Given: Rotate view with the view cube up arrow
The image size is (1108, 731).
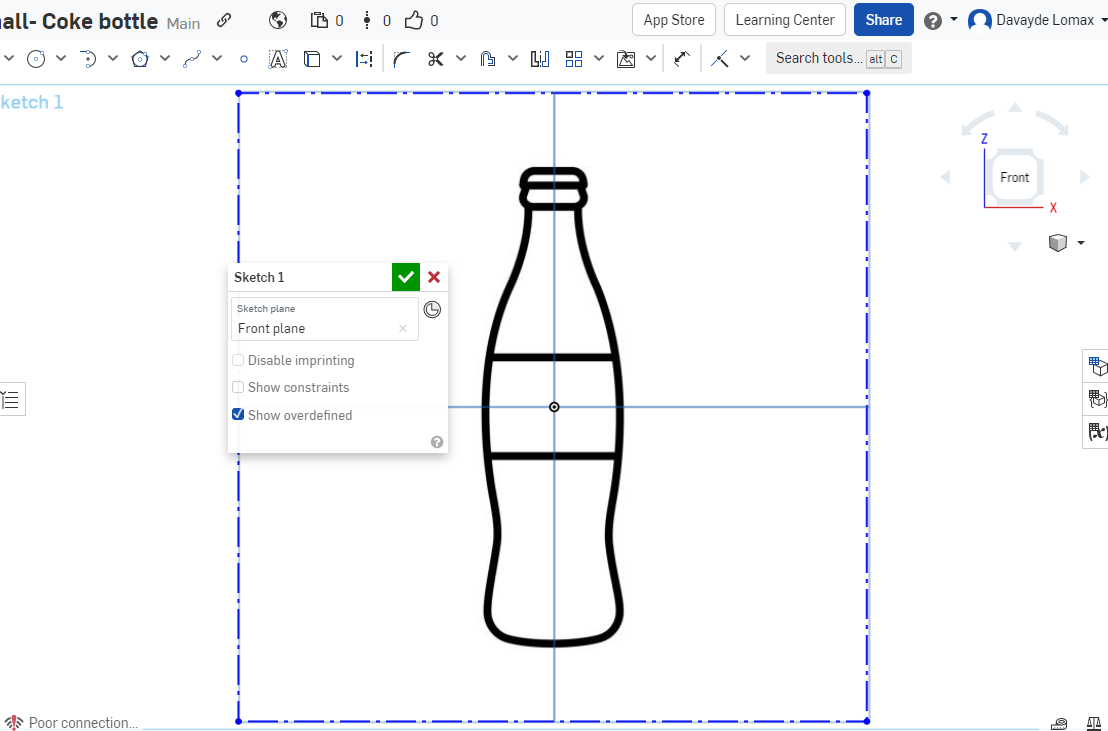Looking at the screenshot, I should (1015, 107).
